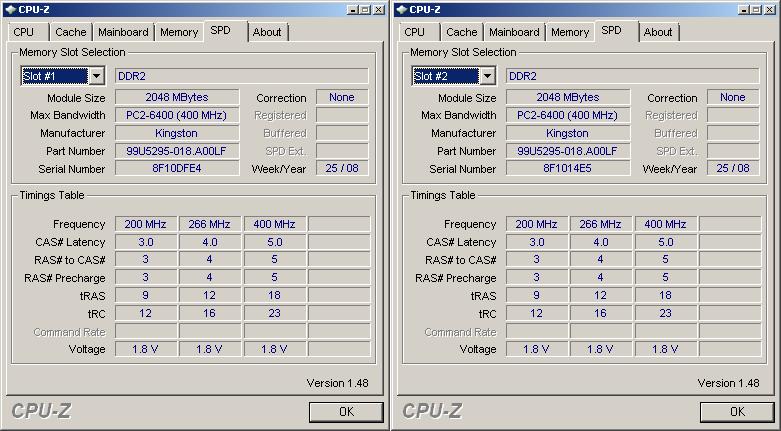This screenshot has width=781, height=431.
Task: Click tRC value 16 in left window
Action: click(x=210, y=313)
